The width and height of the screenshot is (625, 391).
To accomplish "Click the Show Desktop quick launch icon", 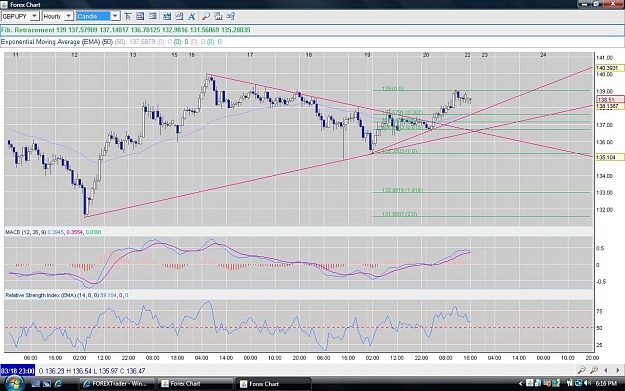I will click(x=35, y=384).
